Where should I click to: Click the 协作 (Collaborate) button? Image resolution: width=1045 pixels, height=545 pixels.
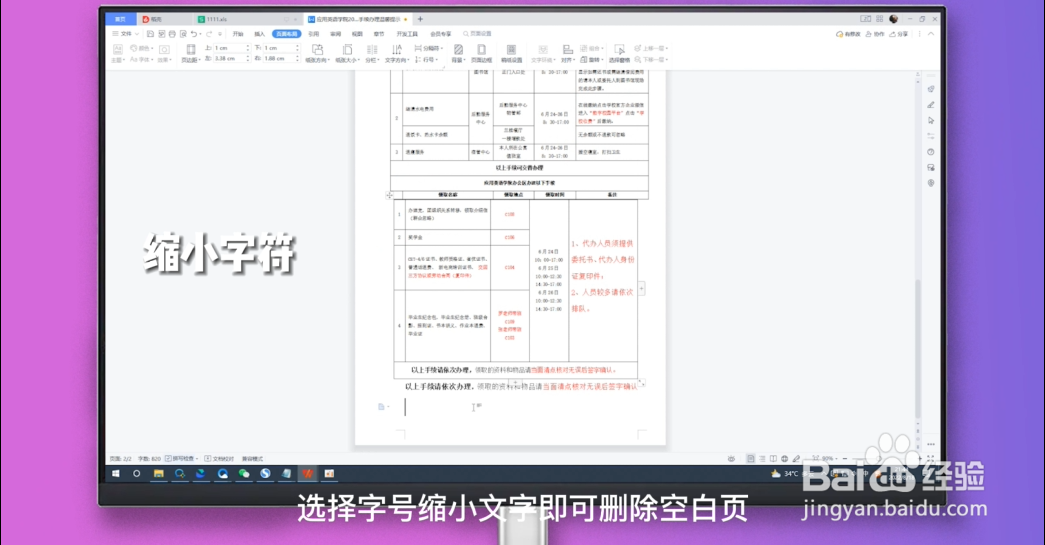[875, 34]
